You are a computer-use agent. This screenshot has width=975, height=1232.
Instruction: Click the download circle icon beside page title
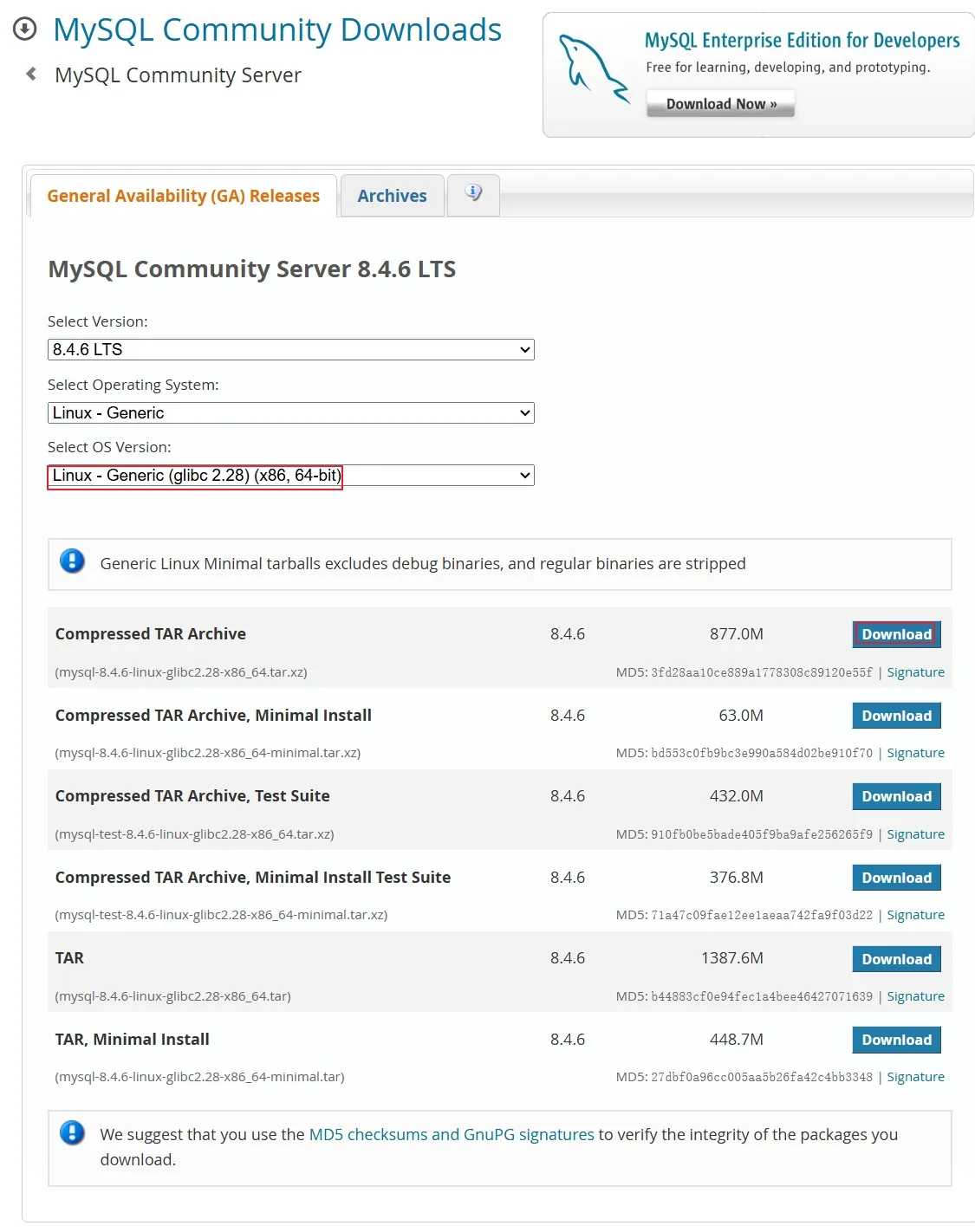point(25,29)
